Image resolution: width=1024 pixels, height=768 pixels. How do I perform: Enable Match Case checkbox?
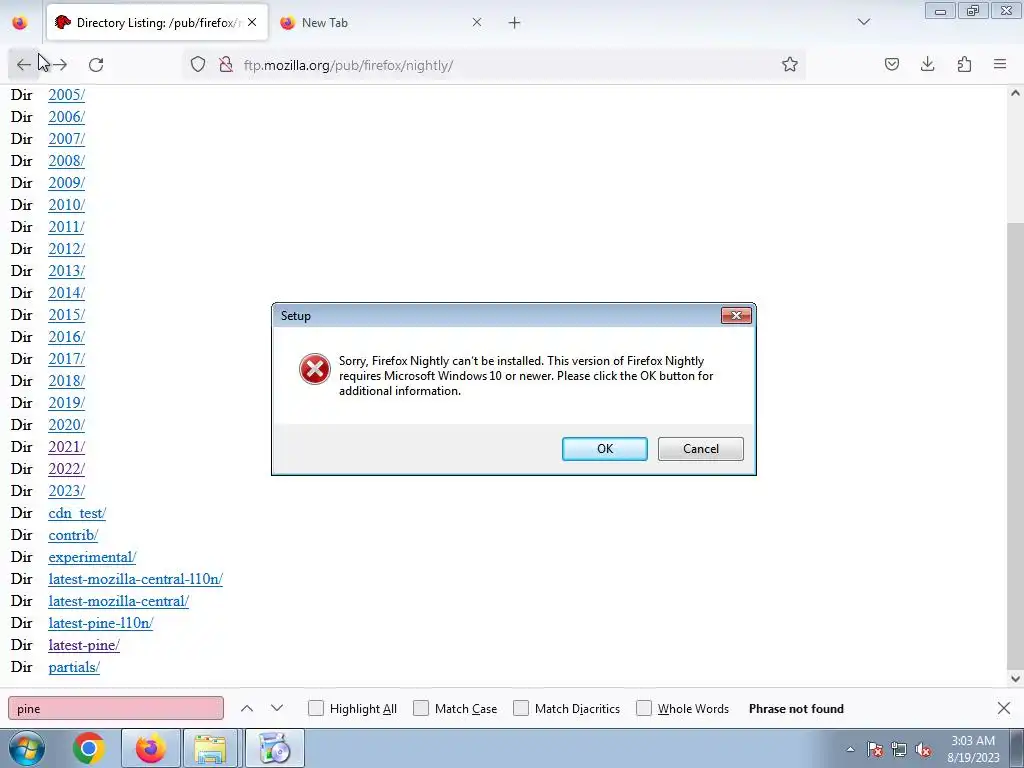pos(421,709)
